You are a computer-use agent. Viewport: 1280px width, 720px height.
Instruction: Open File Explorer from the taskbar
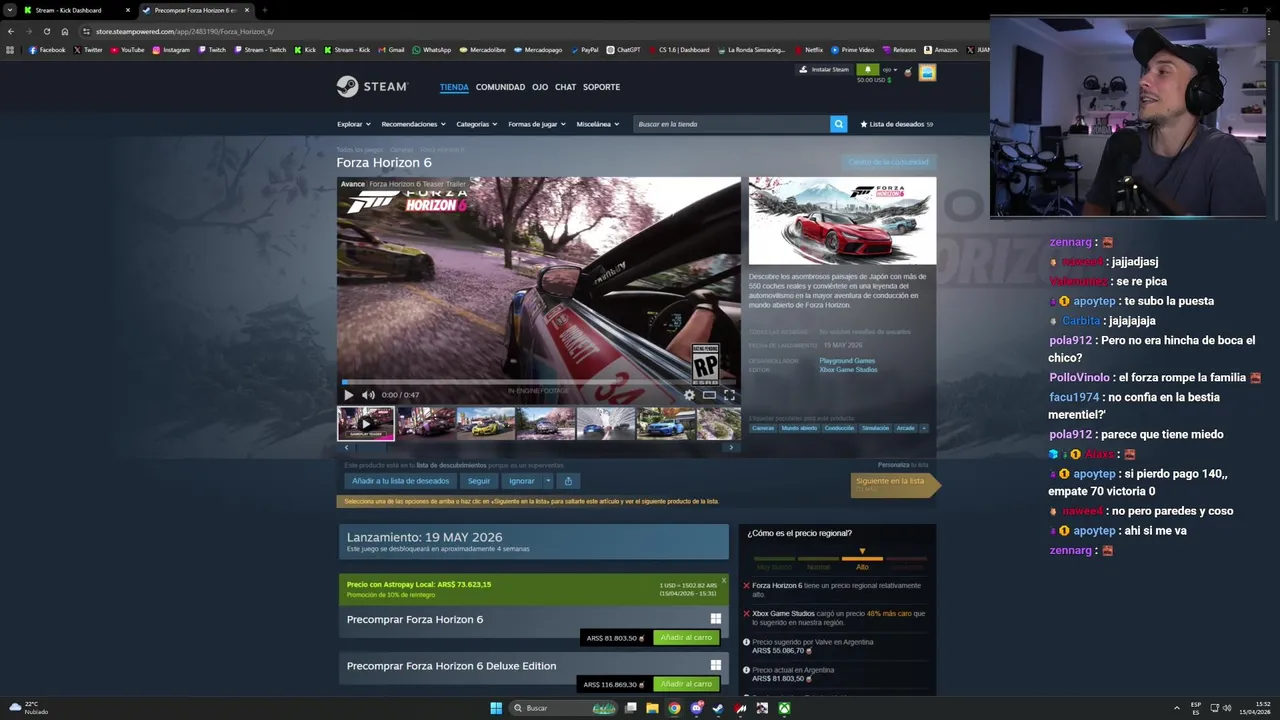click(652, 708)
